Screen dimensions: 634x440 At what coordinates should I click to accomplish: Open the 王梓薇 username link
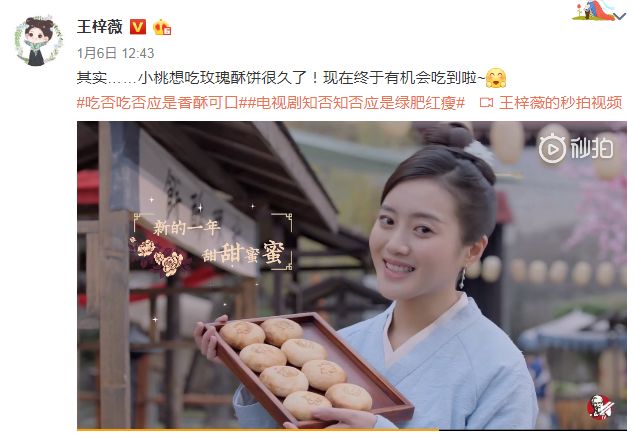tap(99, 27)
